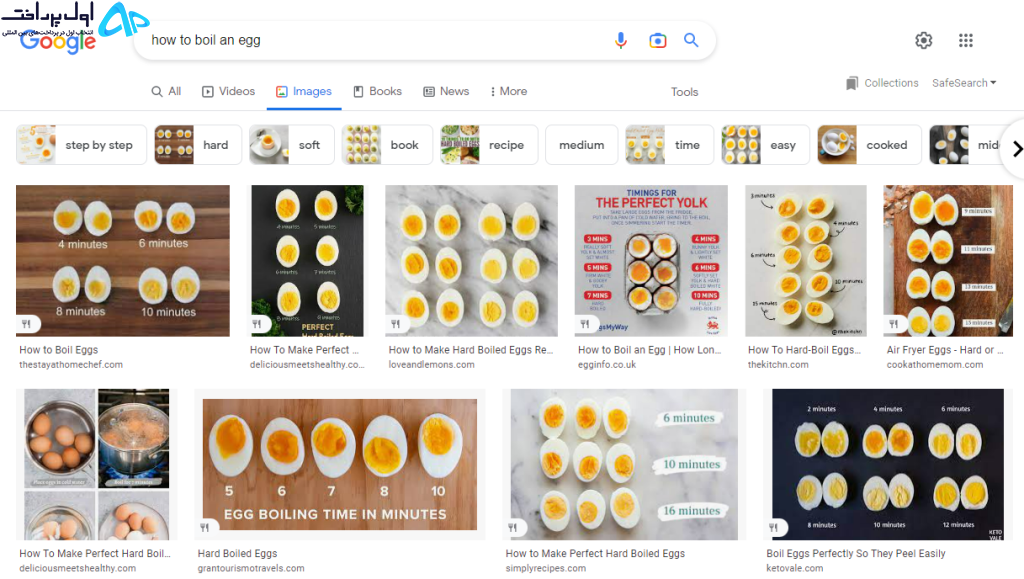Switch to the Books tab
This screenshot has width=1024, height=579.
[x=377, y=91]
